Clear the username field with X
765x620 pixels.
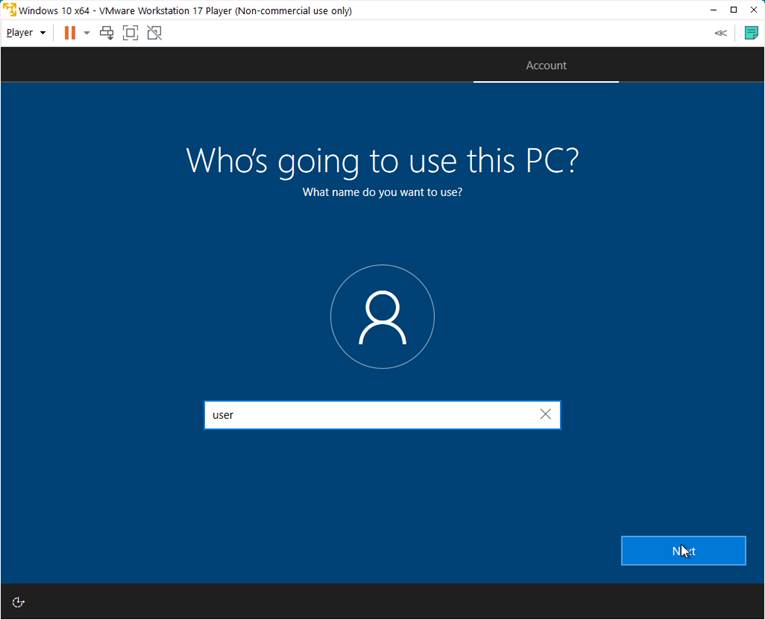pos(545,414)
